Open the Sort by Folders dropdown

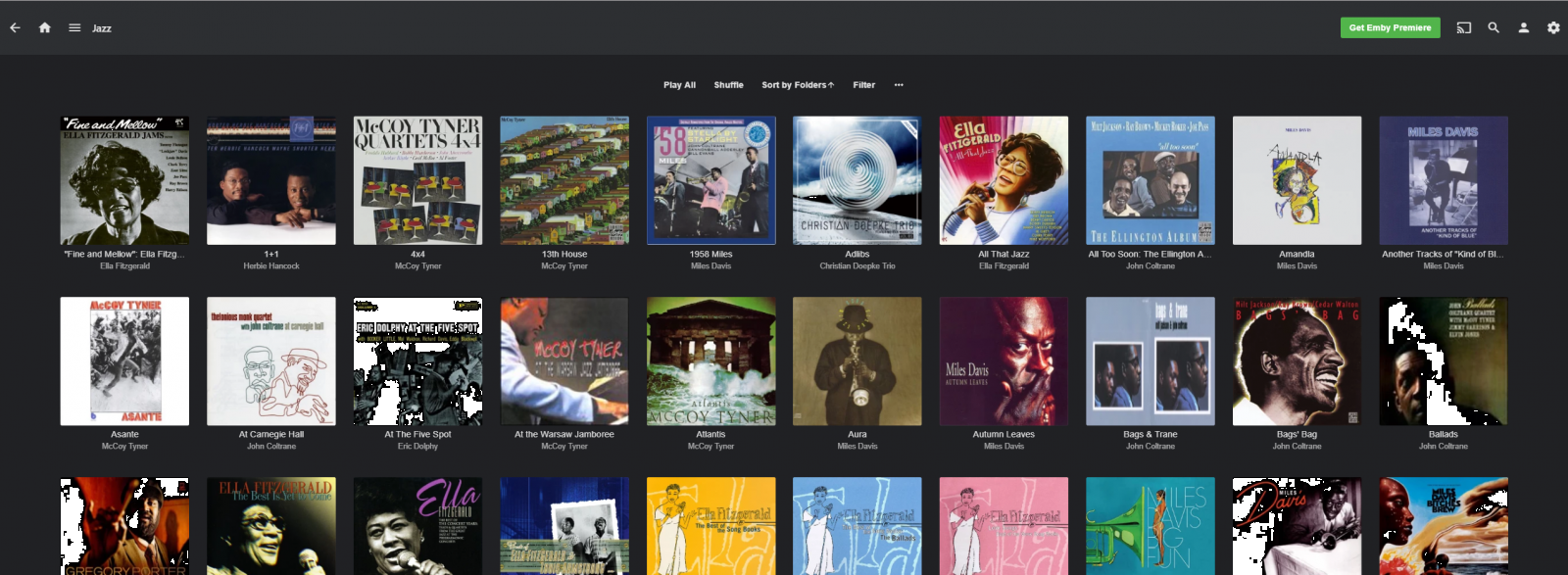[798, 85]
